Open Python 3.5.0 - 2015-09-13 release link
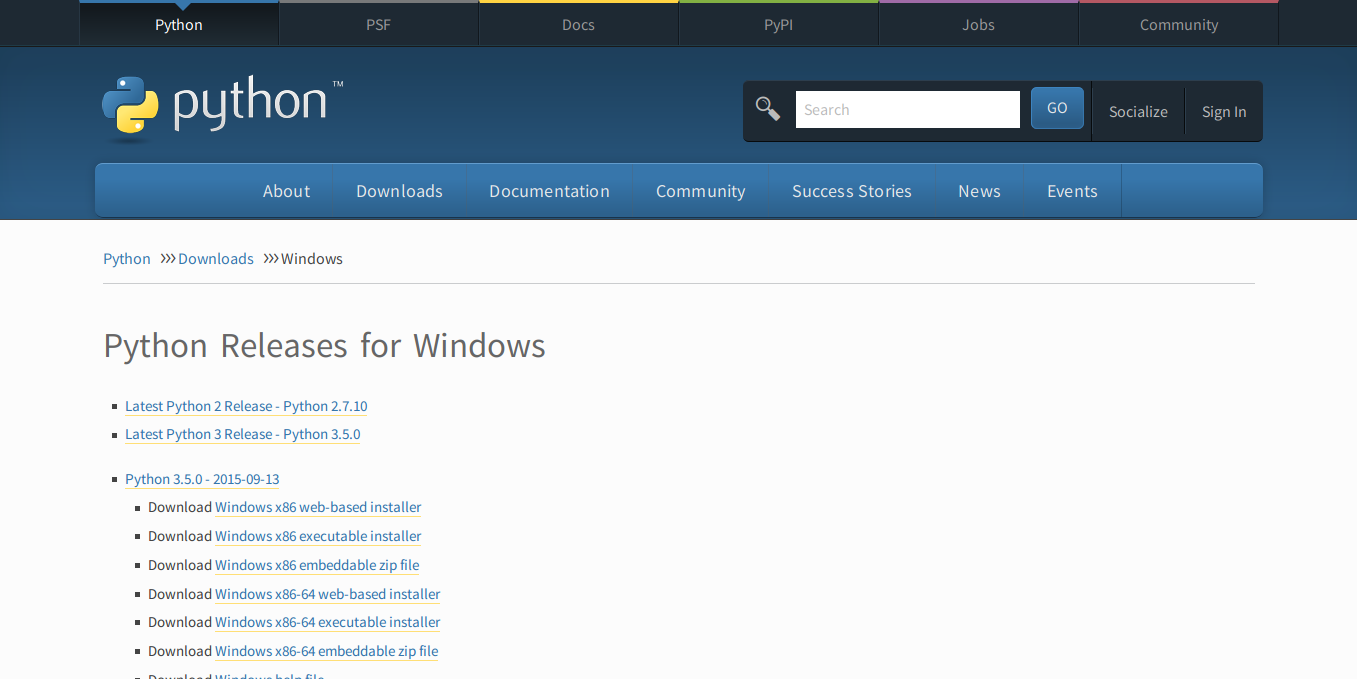Screen dimensions: 1357x679 [202, 479]
